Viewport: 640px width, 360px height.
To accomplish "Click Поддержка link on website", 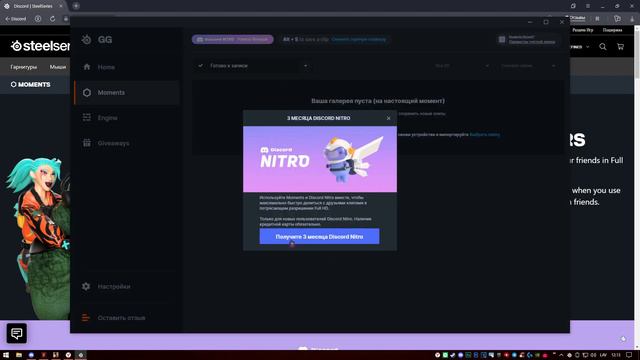I will click(x=612, y=30).
